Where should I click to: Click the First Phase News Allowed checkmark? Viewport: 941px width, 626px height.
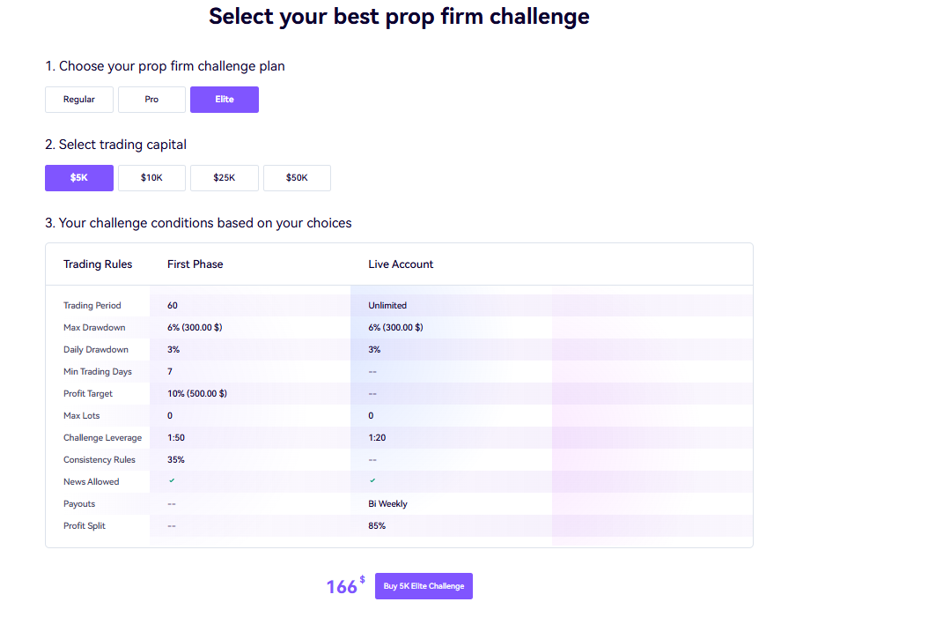pyautogui.click(x=172, y=481)
